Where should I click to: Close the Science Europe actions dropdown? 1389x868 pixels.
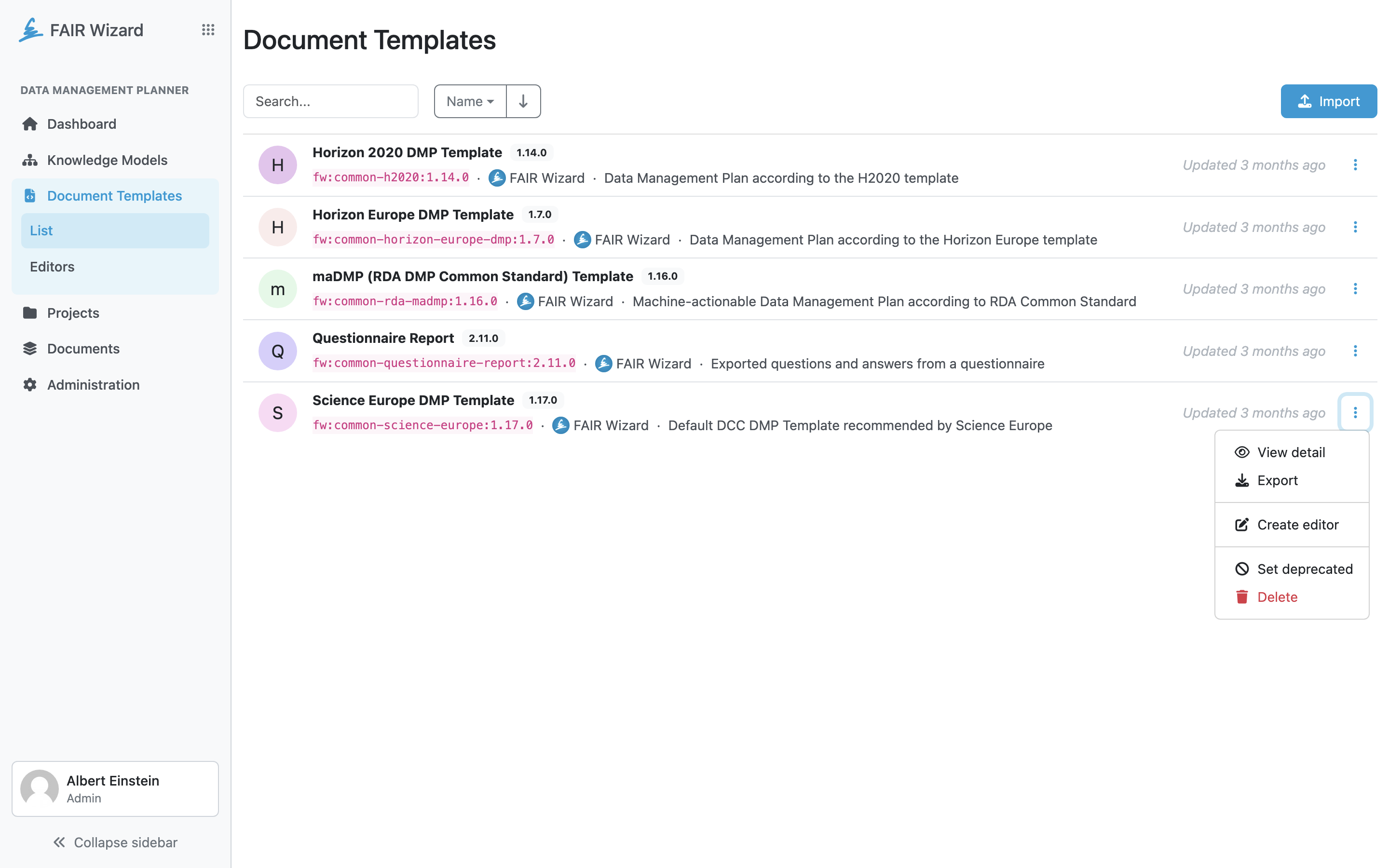1355,413
